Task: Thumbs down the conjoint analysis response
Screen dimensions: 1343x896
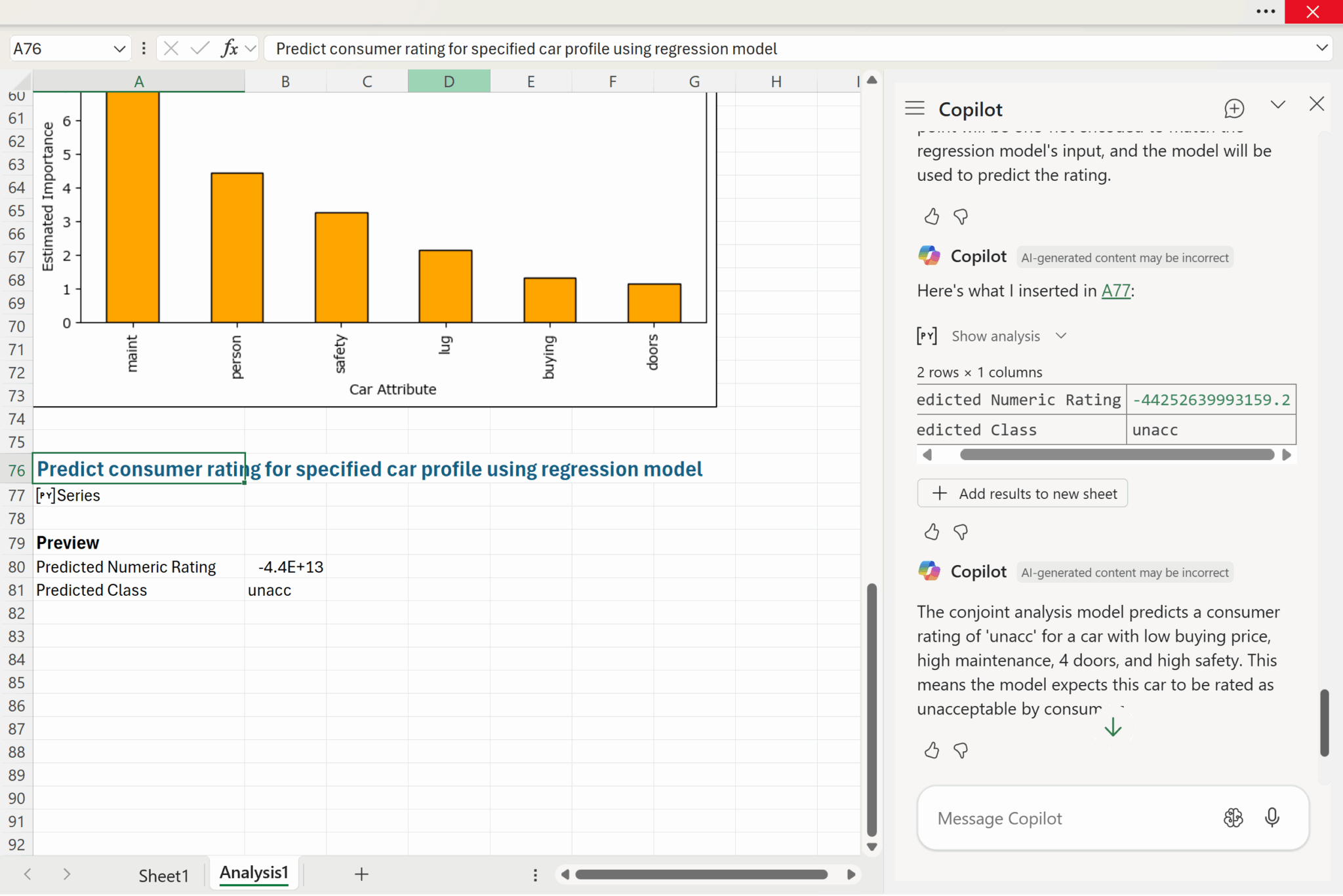Action: click(x=961, y=750)
